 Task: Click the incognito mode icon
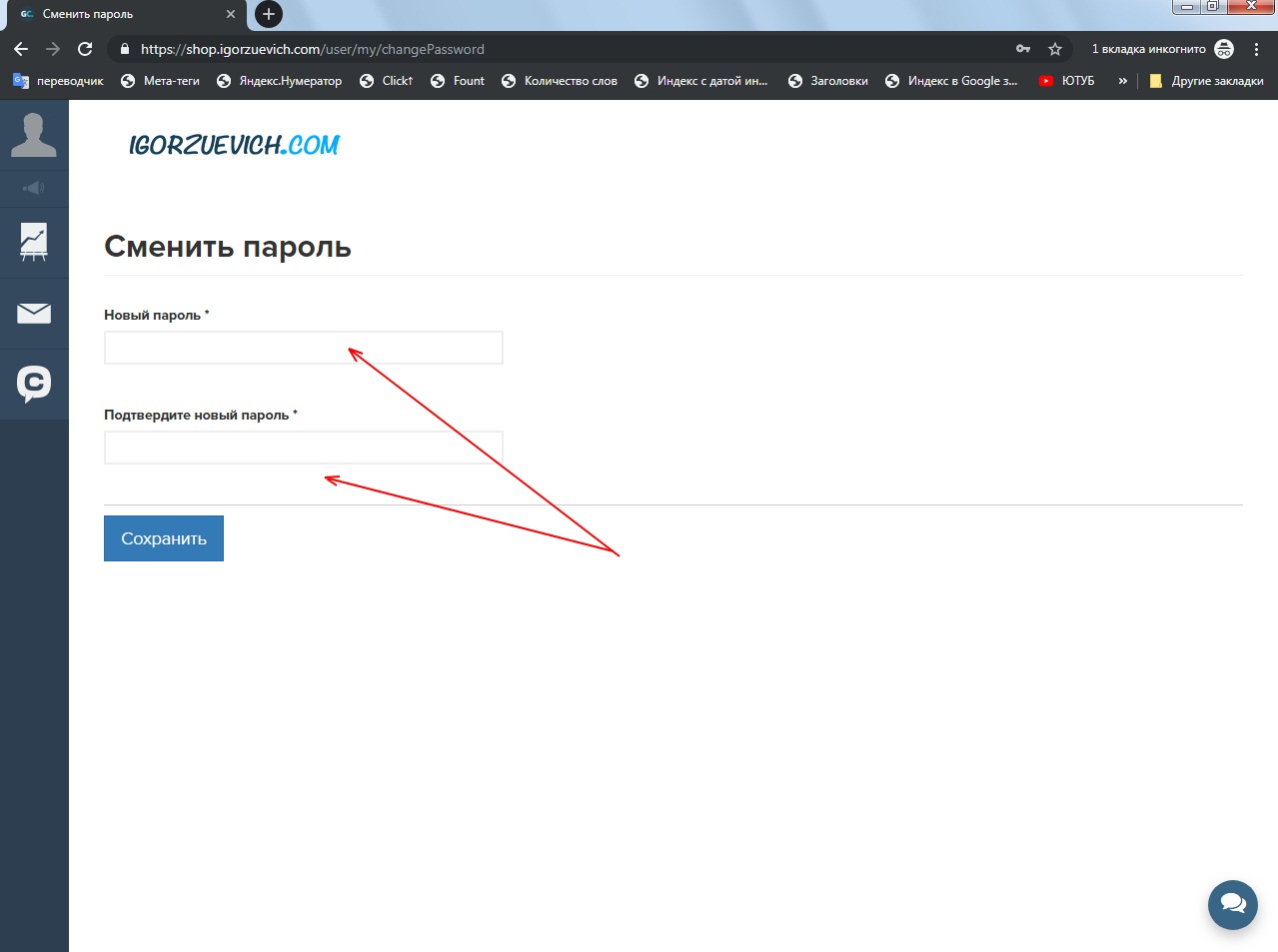click(x=1224, y=49)
